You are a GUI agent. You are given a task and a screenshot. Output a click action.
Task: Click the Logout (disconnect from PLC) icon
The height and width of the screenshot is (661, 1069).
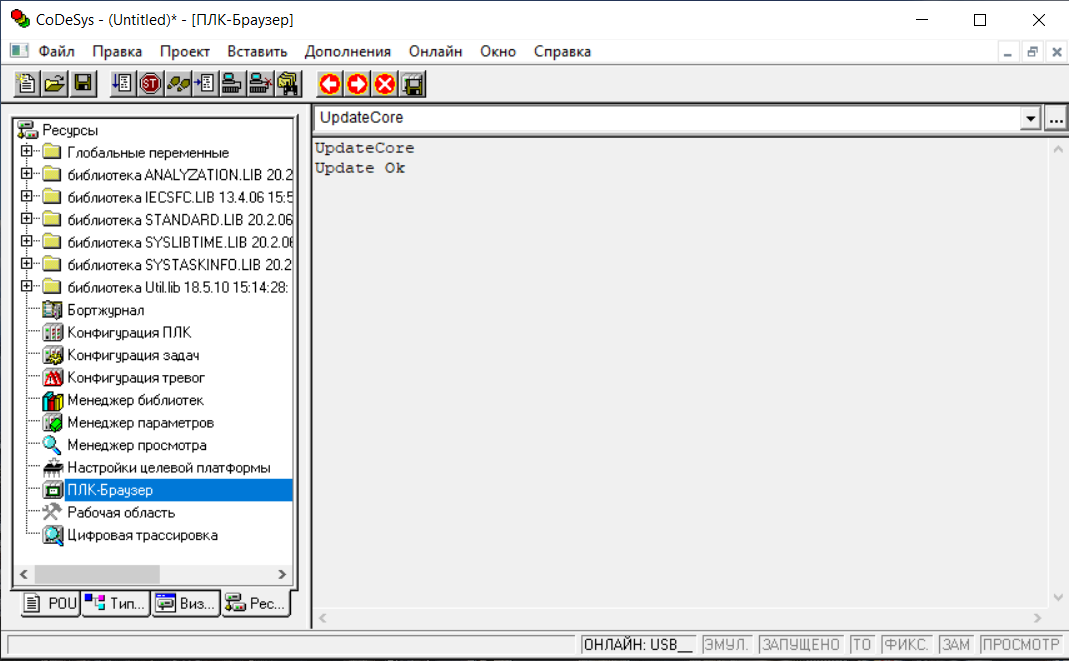261,84
